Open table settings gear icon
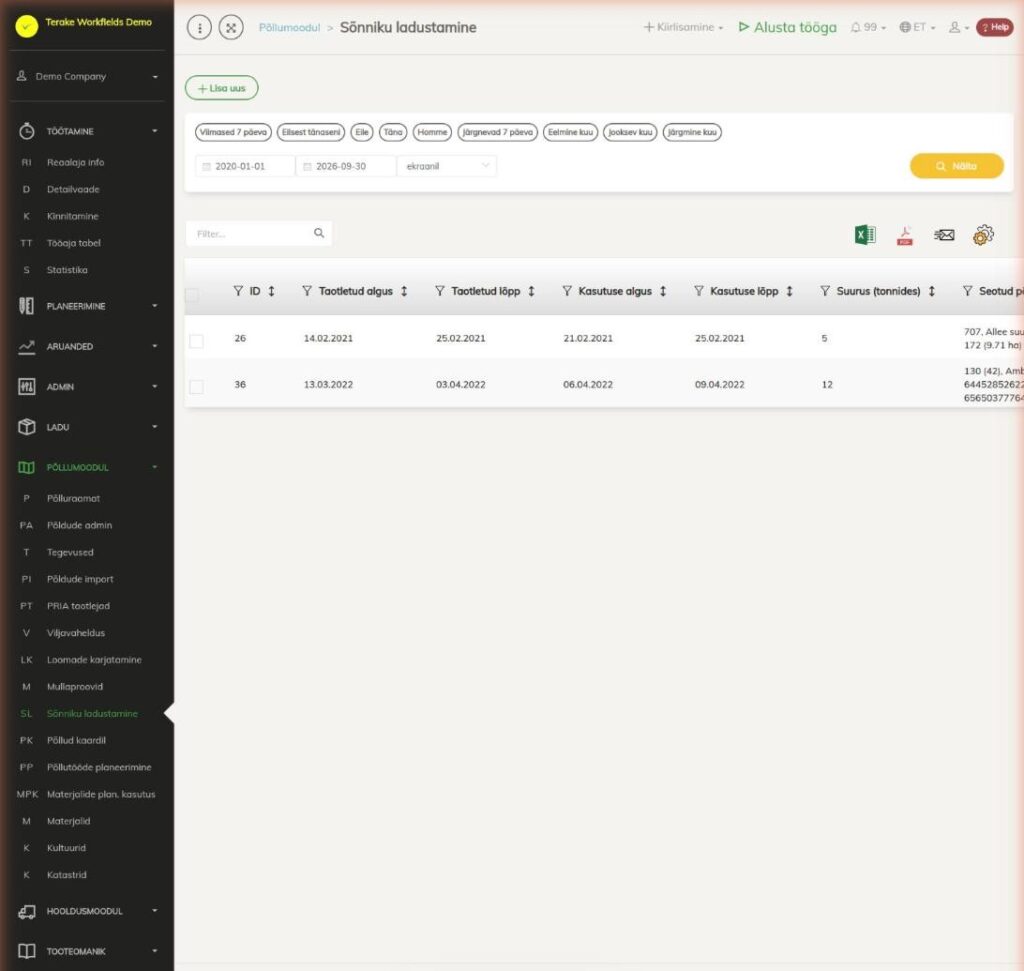 (983, 234)
